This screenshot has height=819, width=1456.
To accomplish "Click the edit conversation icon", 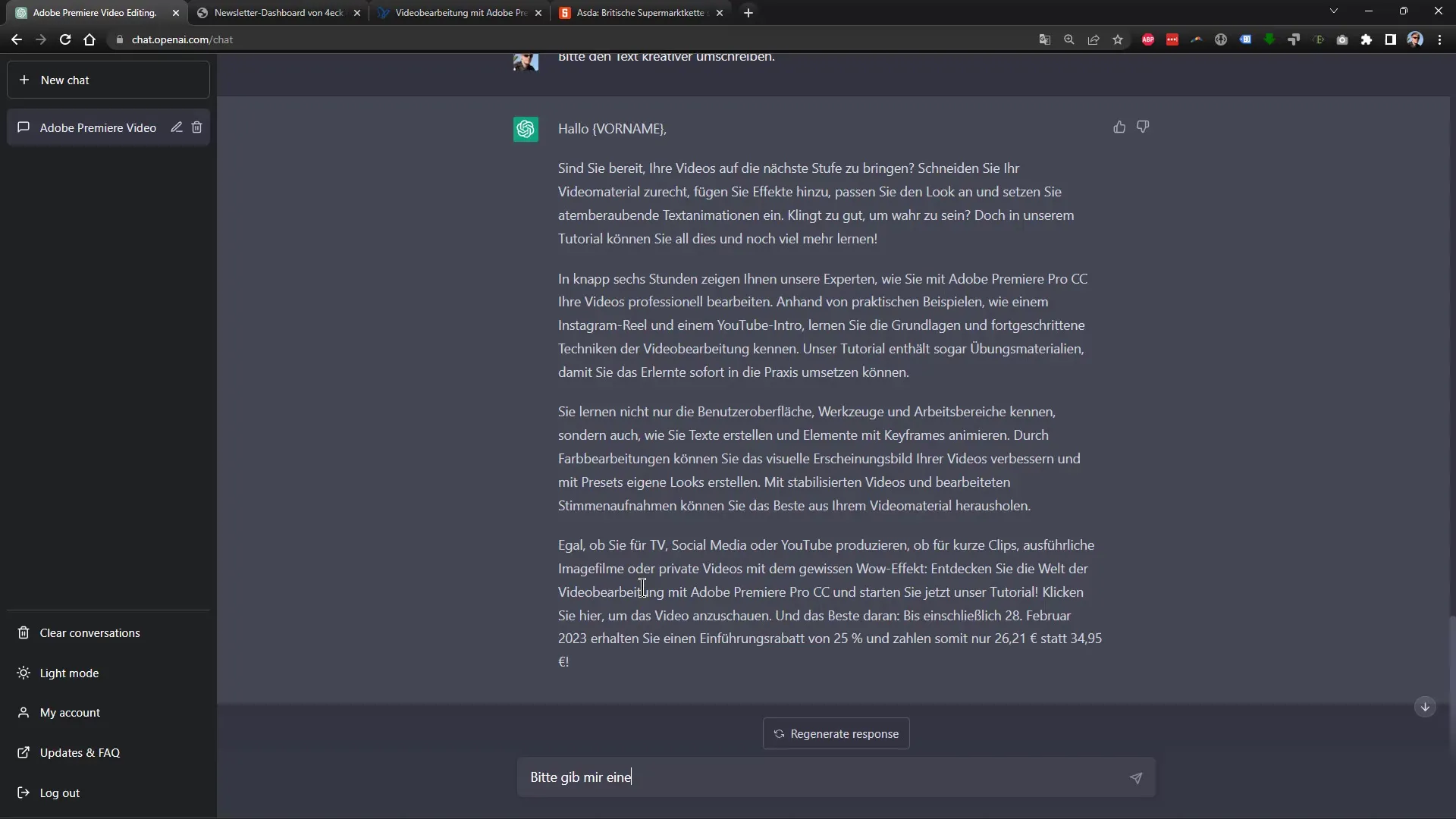I will coord(177,127).
